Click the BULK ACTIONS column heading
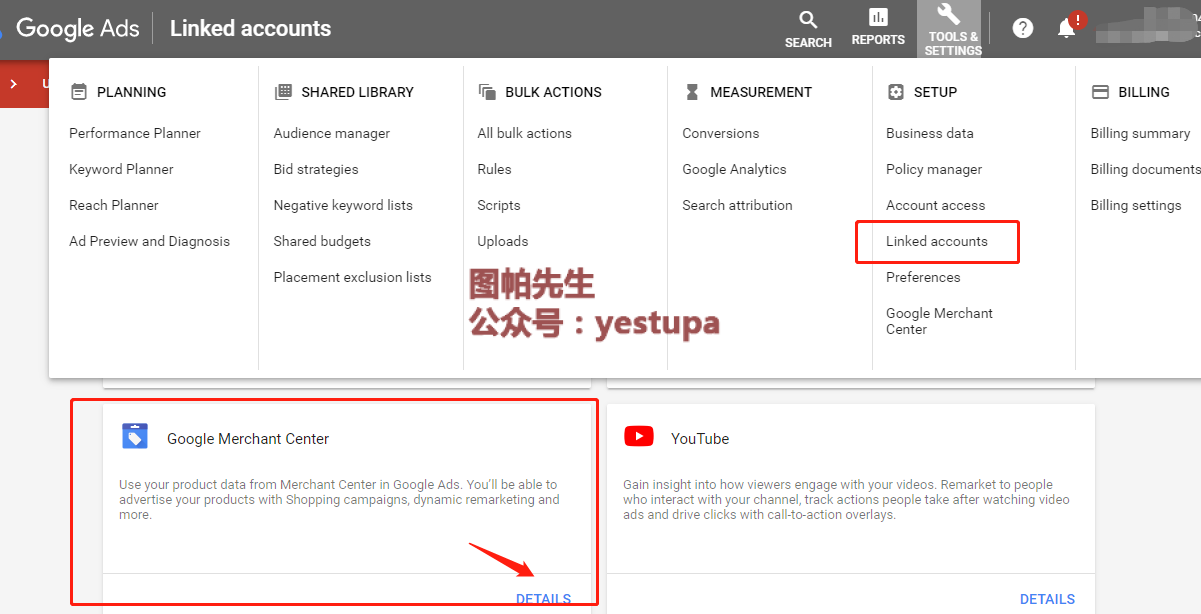 553,92
